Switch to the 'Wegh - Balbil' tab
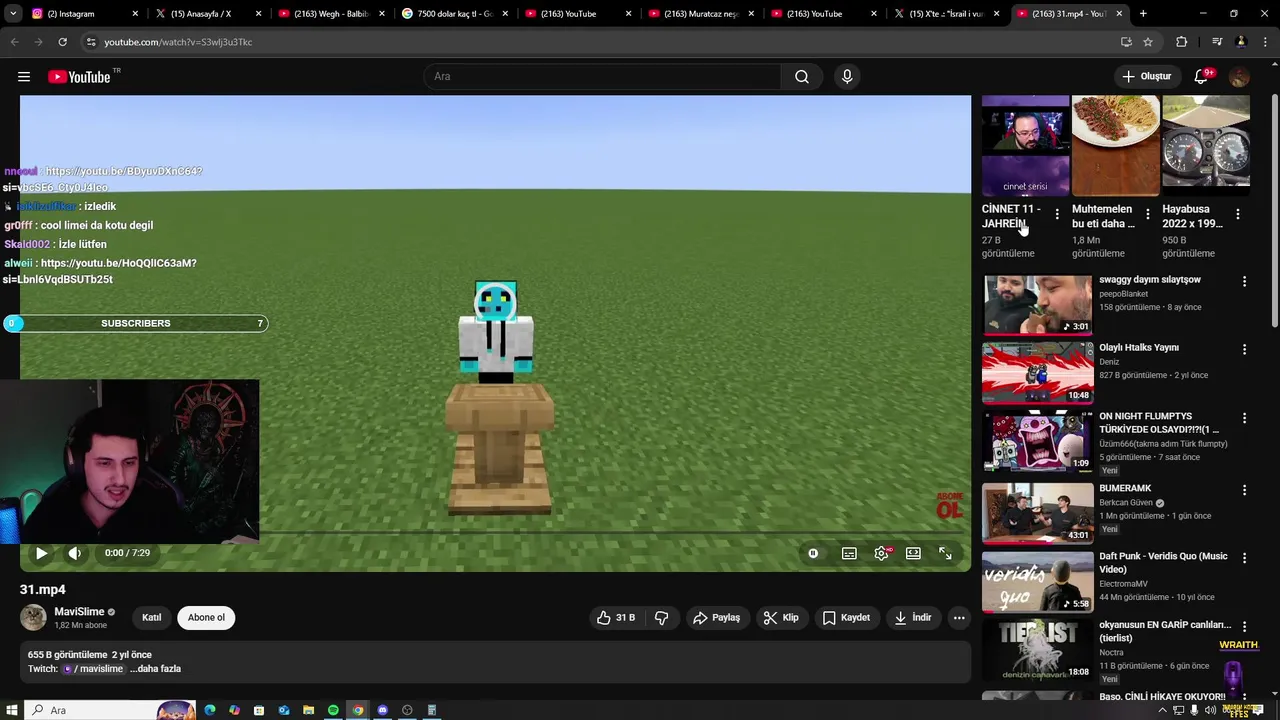Viewport: 1280px width, 720px height. [x=332, y=14]
